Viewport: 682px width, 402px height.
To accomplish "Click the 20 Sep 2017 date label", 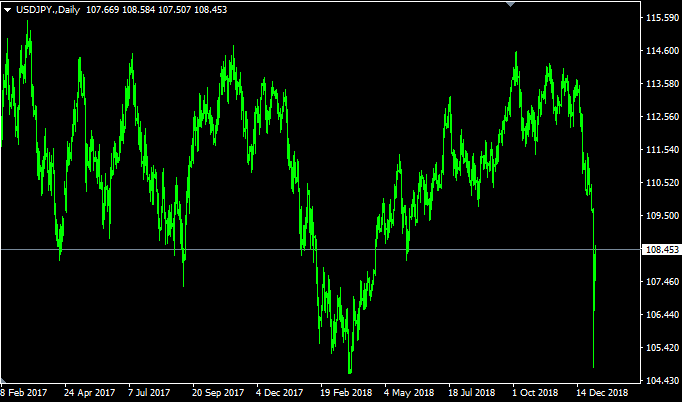I will 218,393.
